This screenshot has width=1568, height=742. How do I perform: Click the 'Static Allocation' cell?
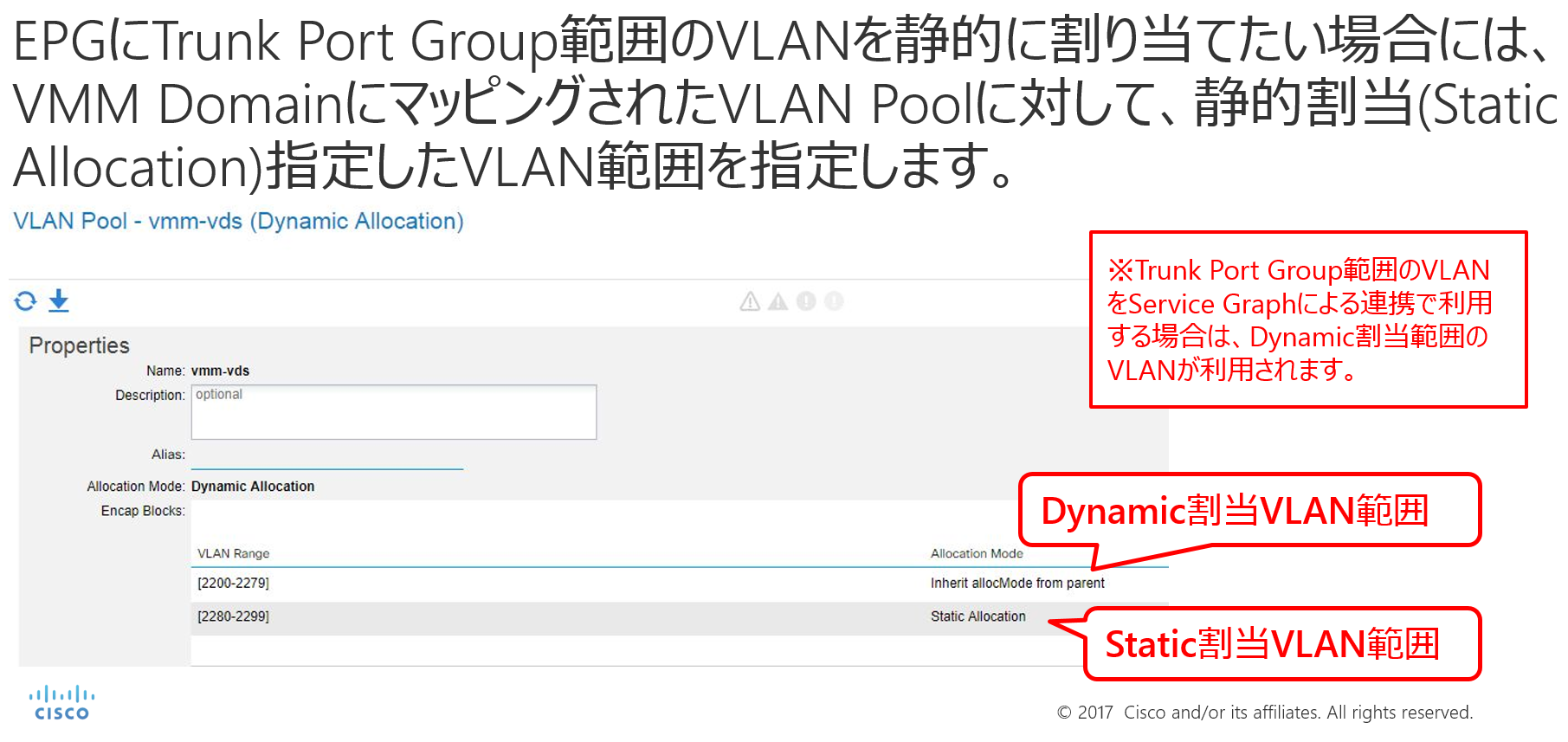(x=978, y=616)
